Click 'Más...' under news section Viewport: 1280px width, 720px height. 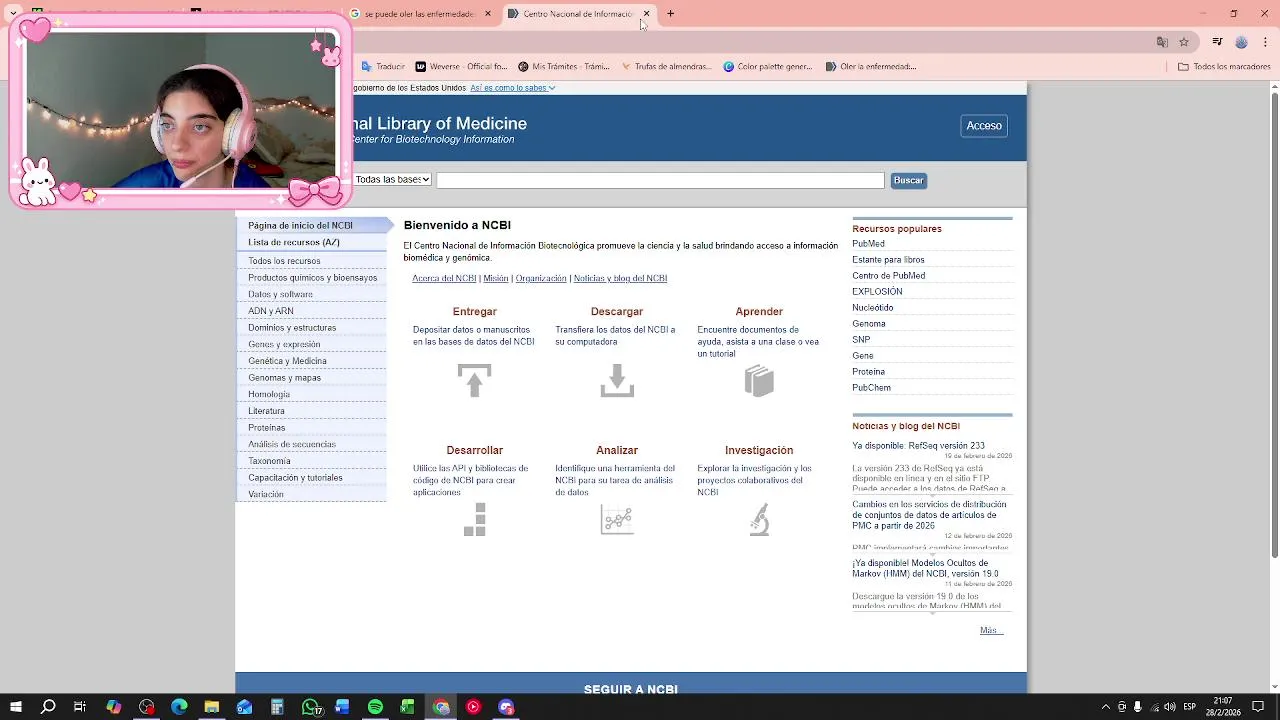tap(991, 630)
